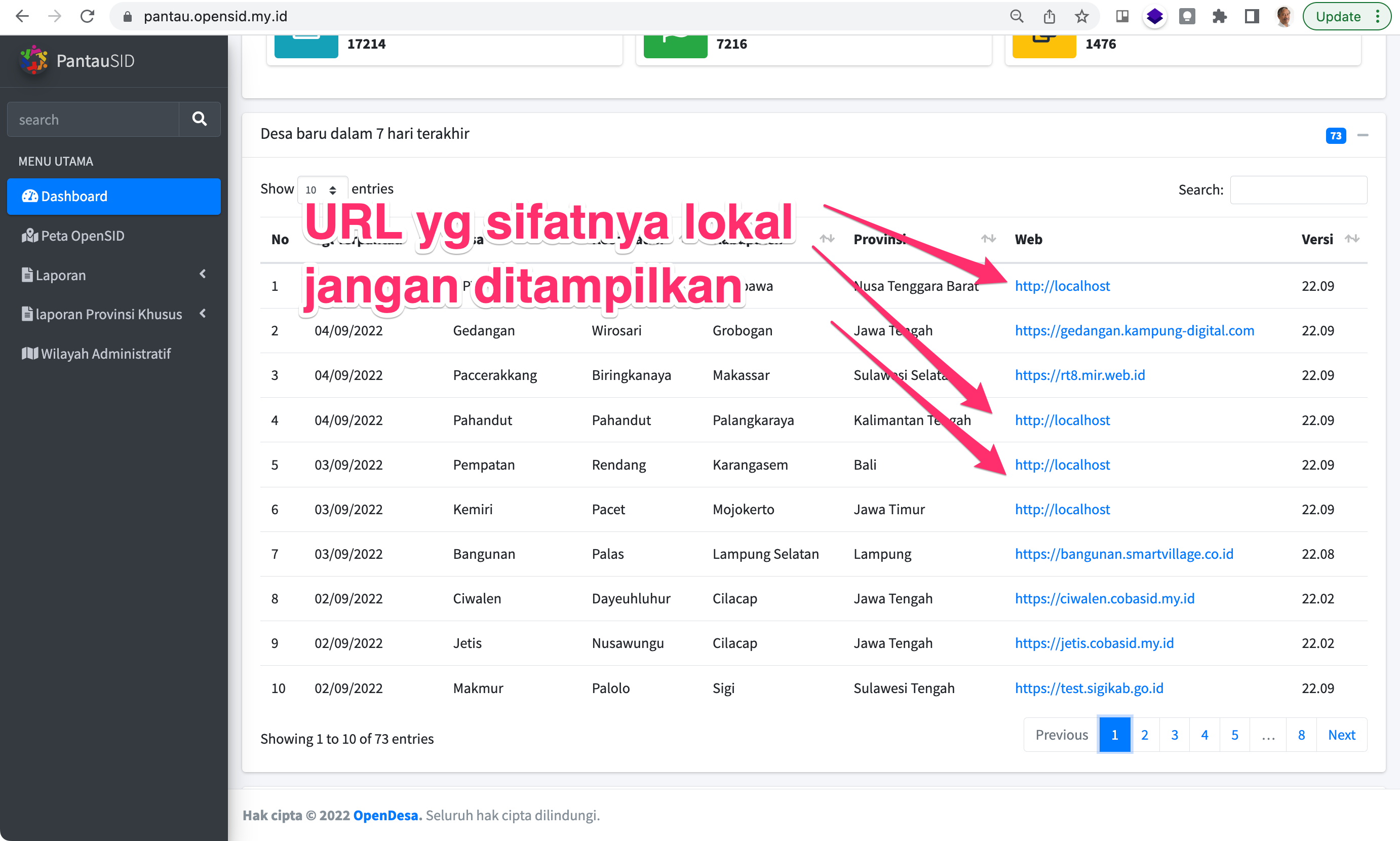Screen dimensions: 1400x841
Task: Expand the Laporan submenu chevron
Action: pyautogui.click(x=203, y=274)
